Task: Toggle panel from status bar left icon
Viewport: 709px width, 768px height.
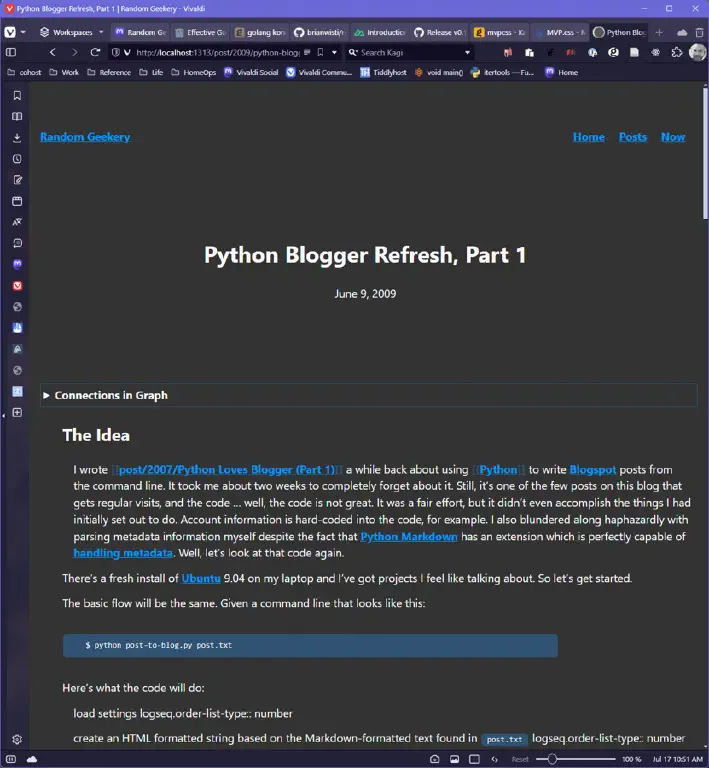Action: click(11, 759)
